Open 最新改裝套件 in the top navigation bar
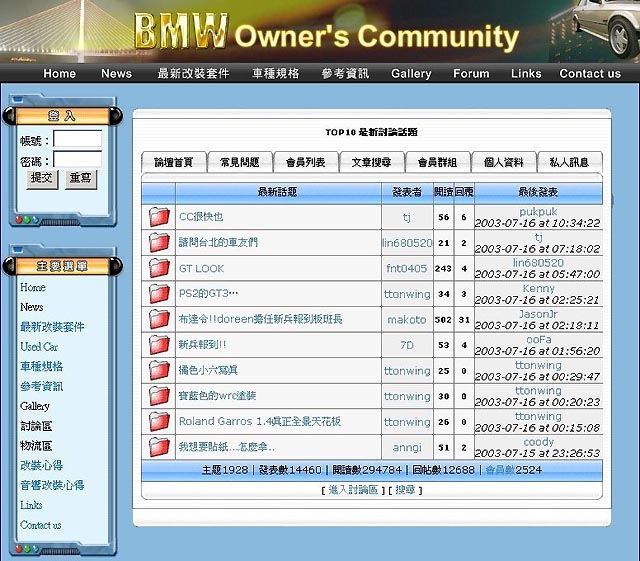This screenshot has height=561, width=640. pos(193,73)
